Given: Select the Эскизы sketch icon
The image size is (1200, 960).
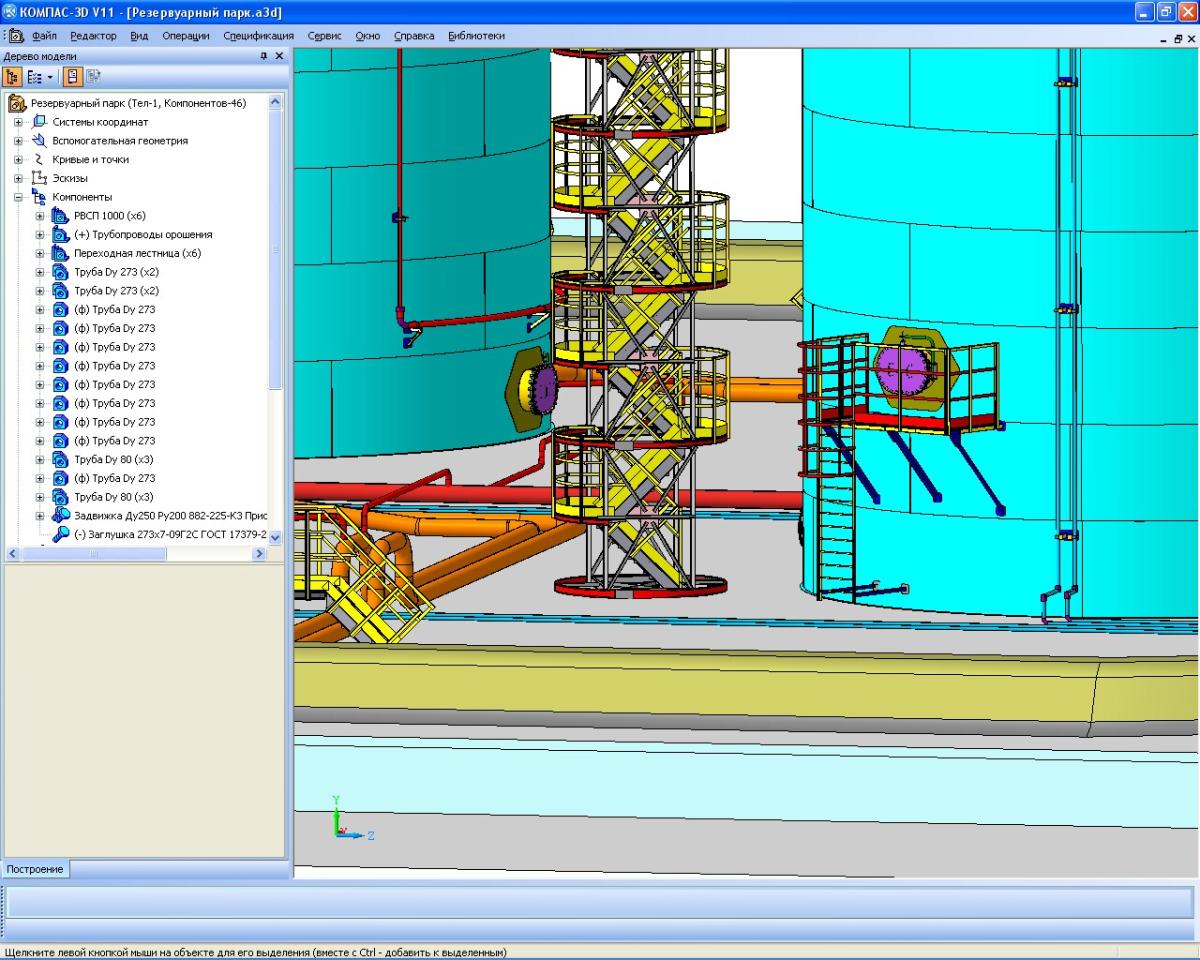Looking at the screenshot, I should pos(40,178).
